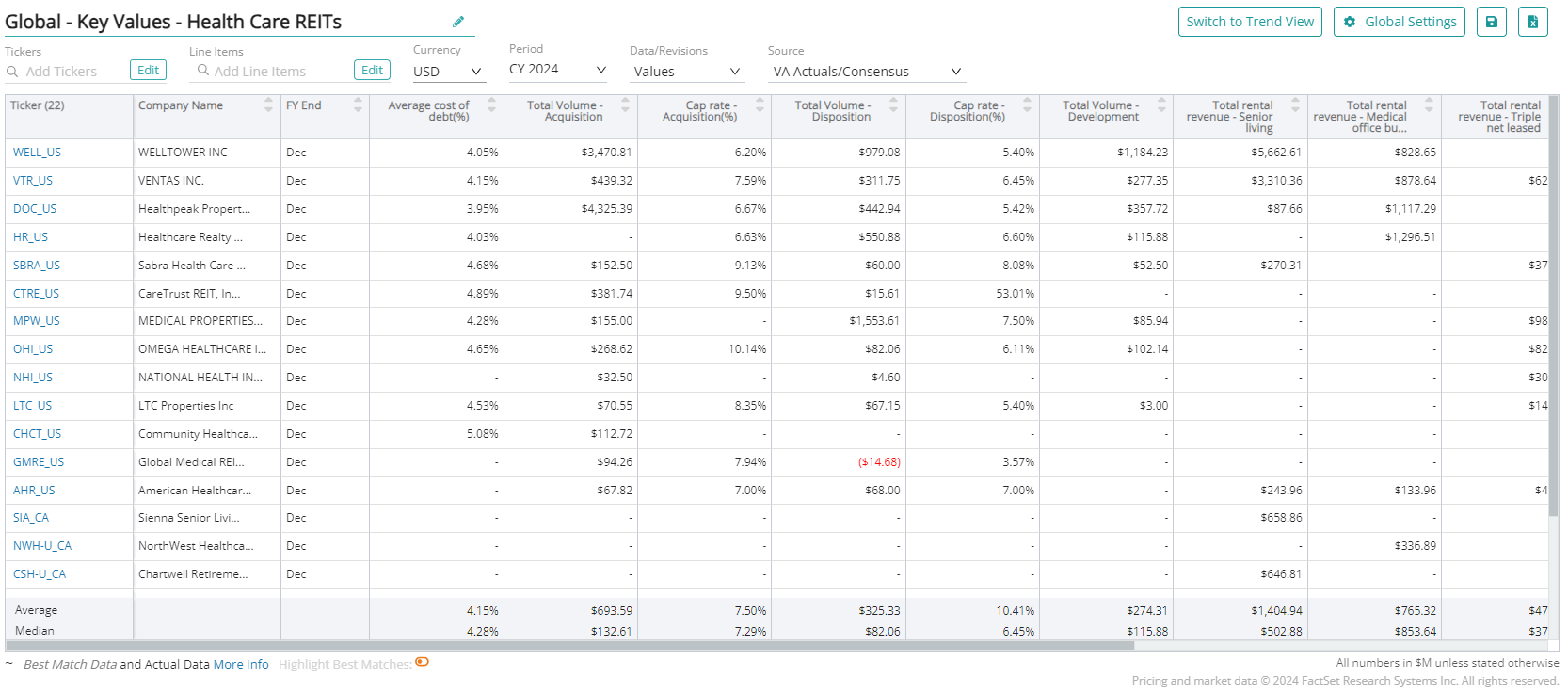
Task: Open the Currency USD dropdown
Action: (448, 72)
